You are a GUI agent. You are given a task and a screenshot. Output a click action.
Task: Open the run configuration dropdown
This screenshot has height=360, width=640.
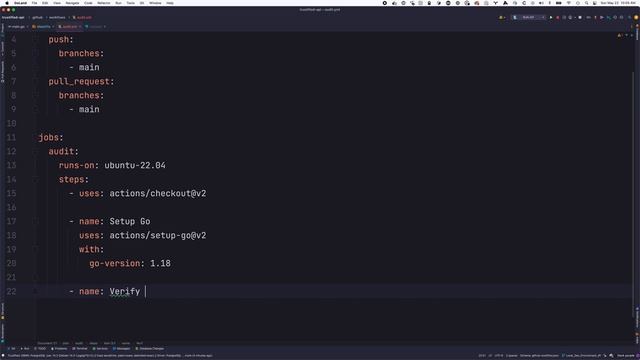(x=529, y=18)
